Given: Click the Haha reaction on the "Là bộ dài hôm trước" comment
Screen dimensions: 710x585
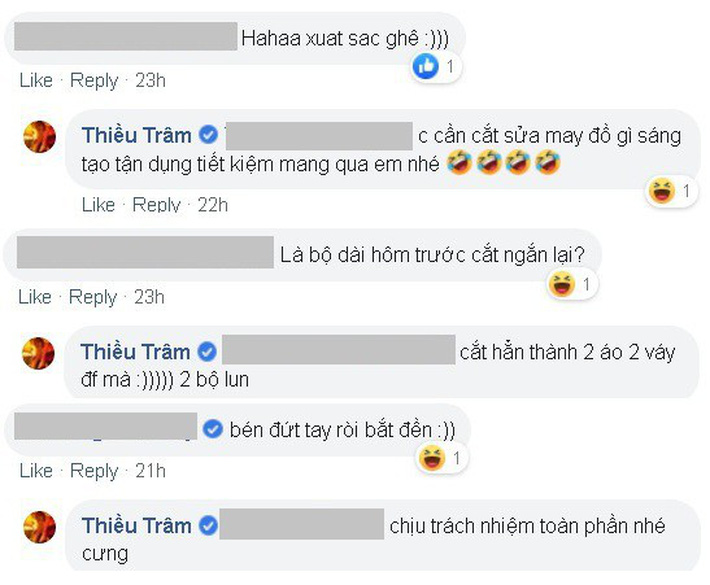Looking at the screenshot, I should [563, 285].
